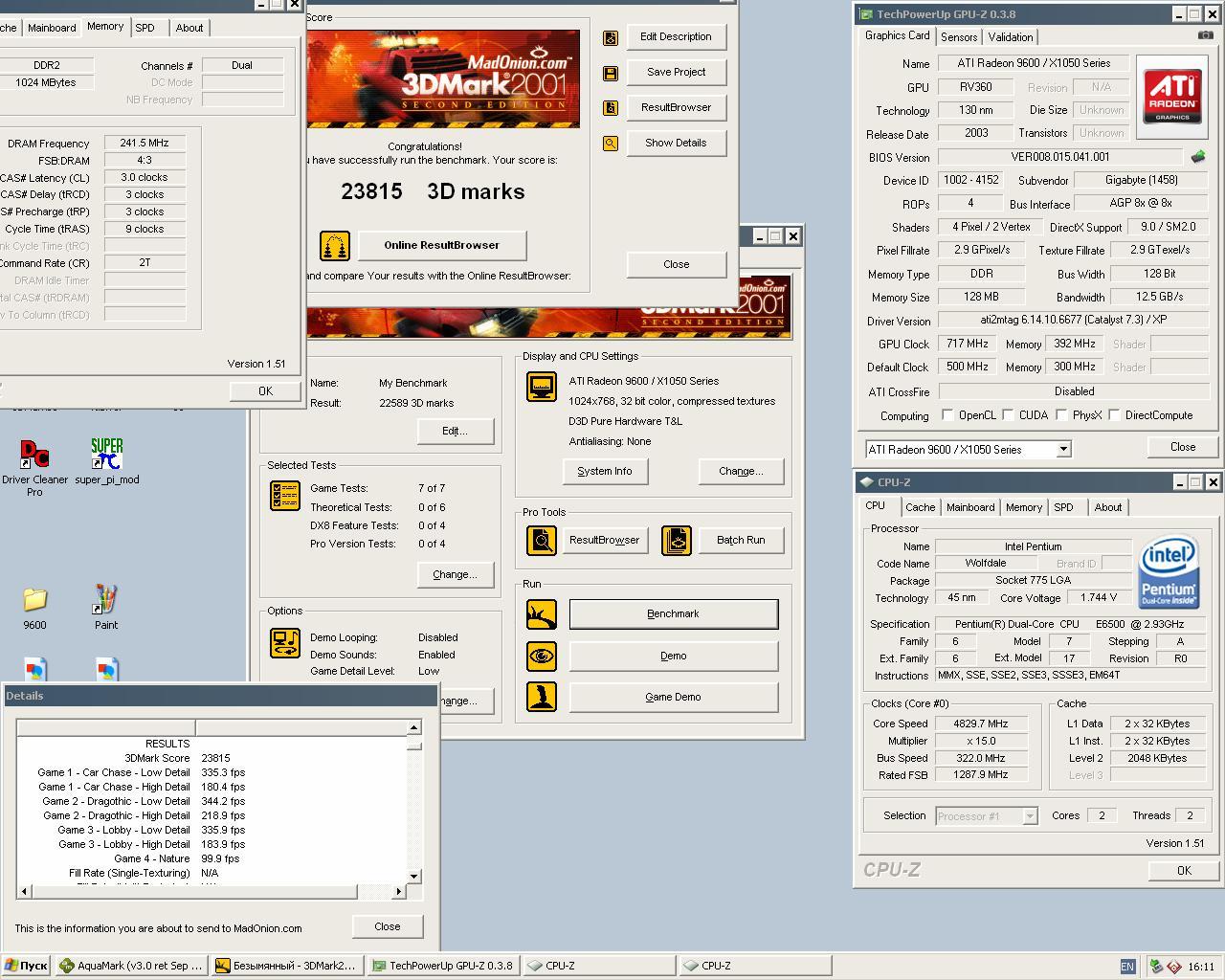Click Change... under Selected Tests
This screenshot has width=1225, height=980.
[x=455, y=574]
